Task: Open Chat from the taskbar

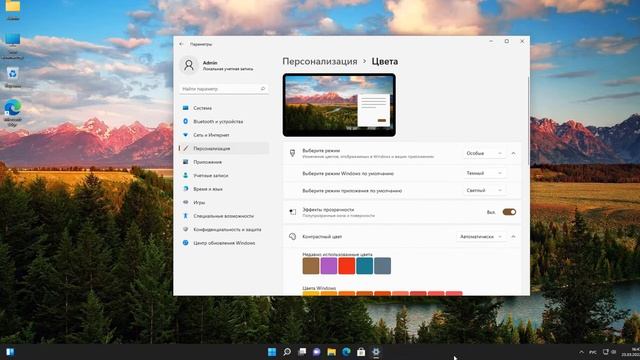Action: coord(317,352)
